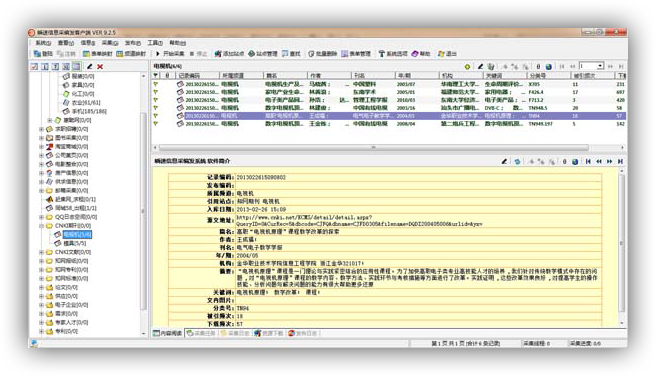Open the page number dropdown showing 1
This screenshot has width=656, height=376.
point(600,66)
